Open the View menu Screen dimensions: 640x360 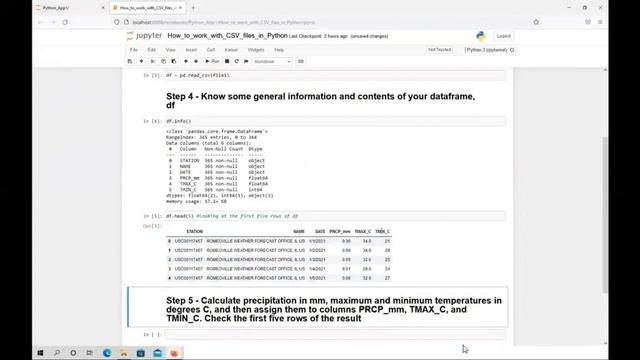point(171,50)
